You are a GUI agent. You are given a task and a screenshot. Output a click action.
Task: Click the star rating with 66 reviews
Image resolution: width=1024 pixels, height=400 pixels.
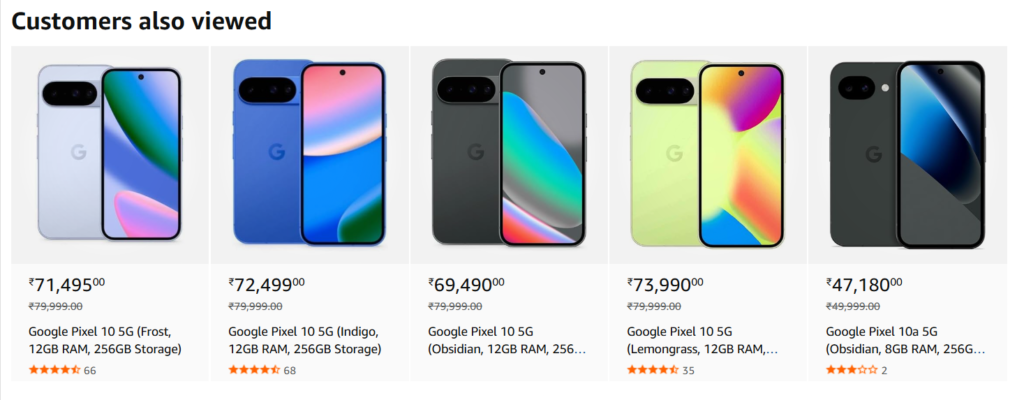pyautogui.click(x=54, y=370)
